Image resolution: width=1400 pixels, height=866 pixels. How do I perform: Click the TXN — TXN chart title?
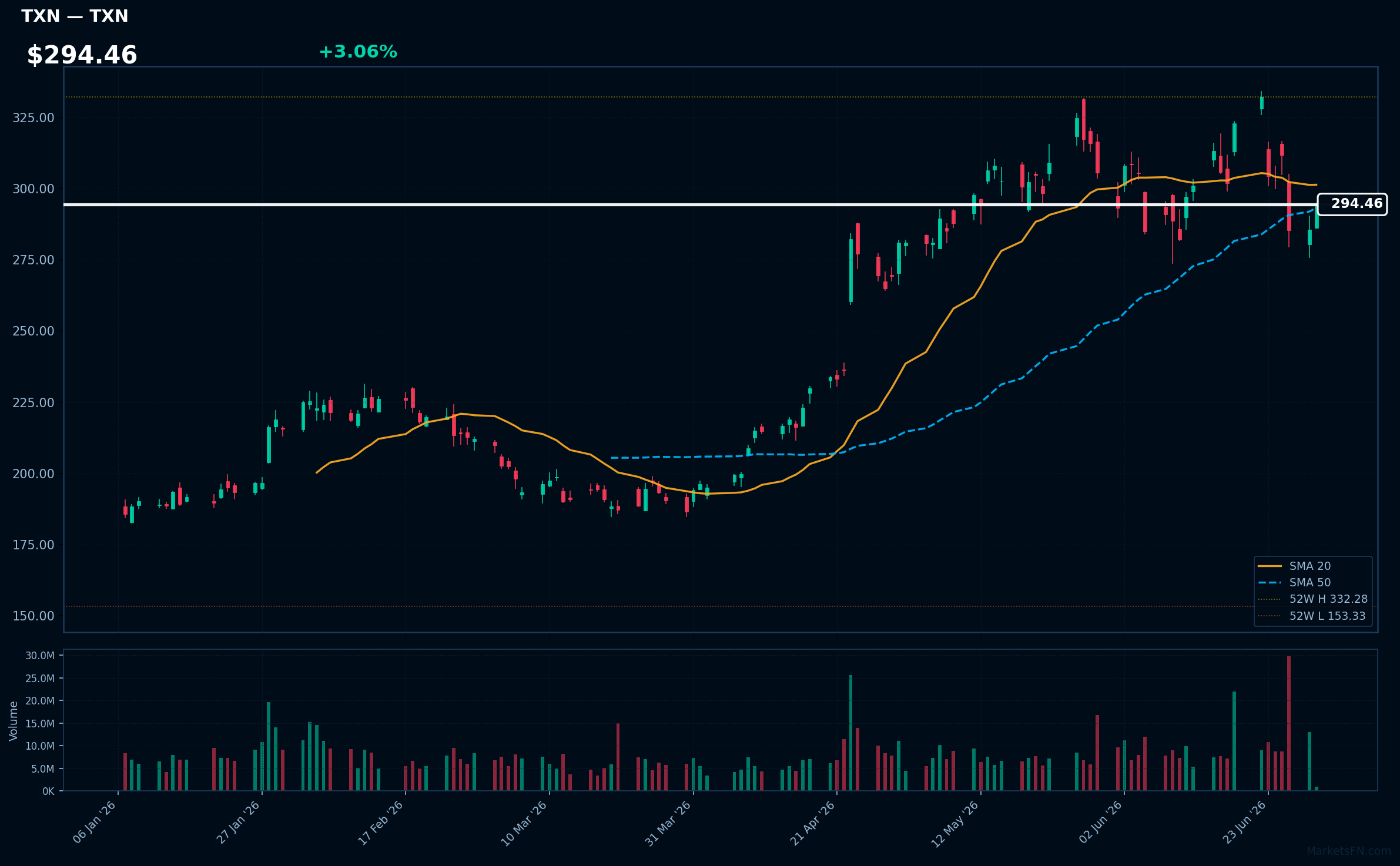click(75, 16)
